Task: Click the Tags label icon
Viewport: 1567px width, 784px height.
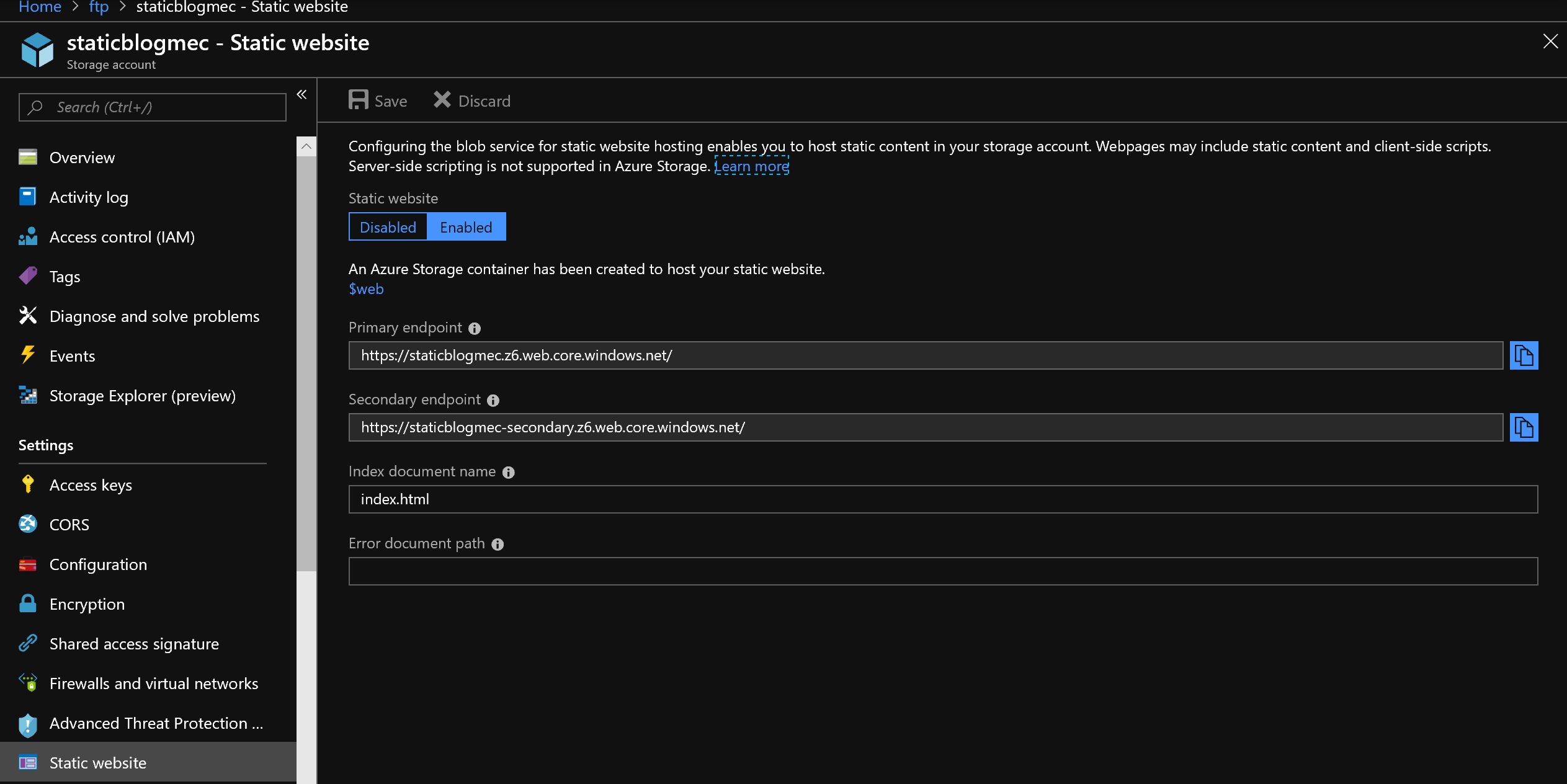Action: pyautogui.click(x=28, y=276)
